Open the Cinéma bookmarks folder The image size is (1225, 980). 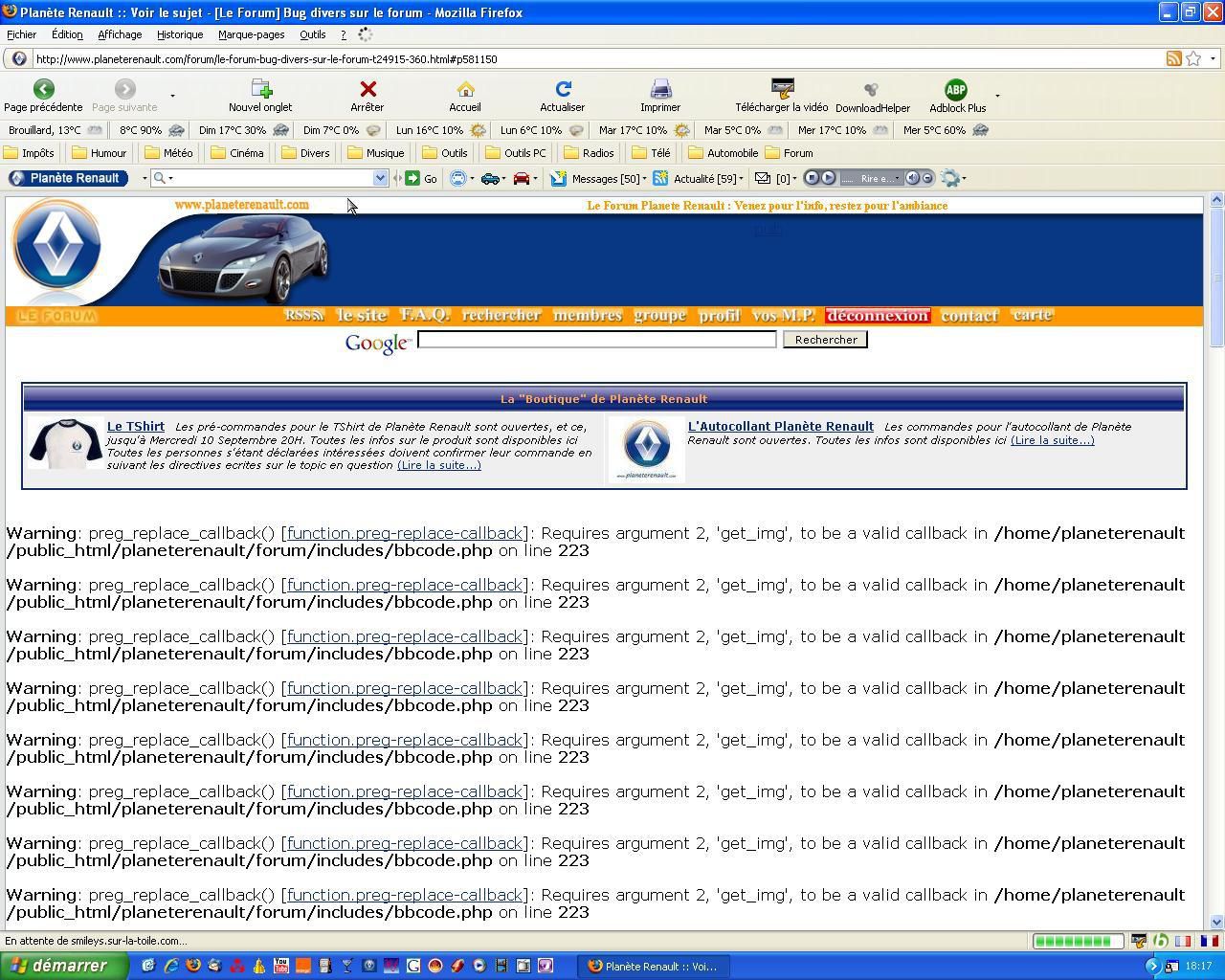click(237, 153)
